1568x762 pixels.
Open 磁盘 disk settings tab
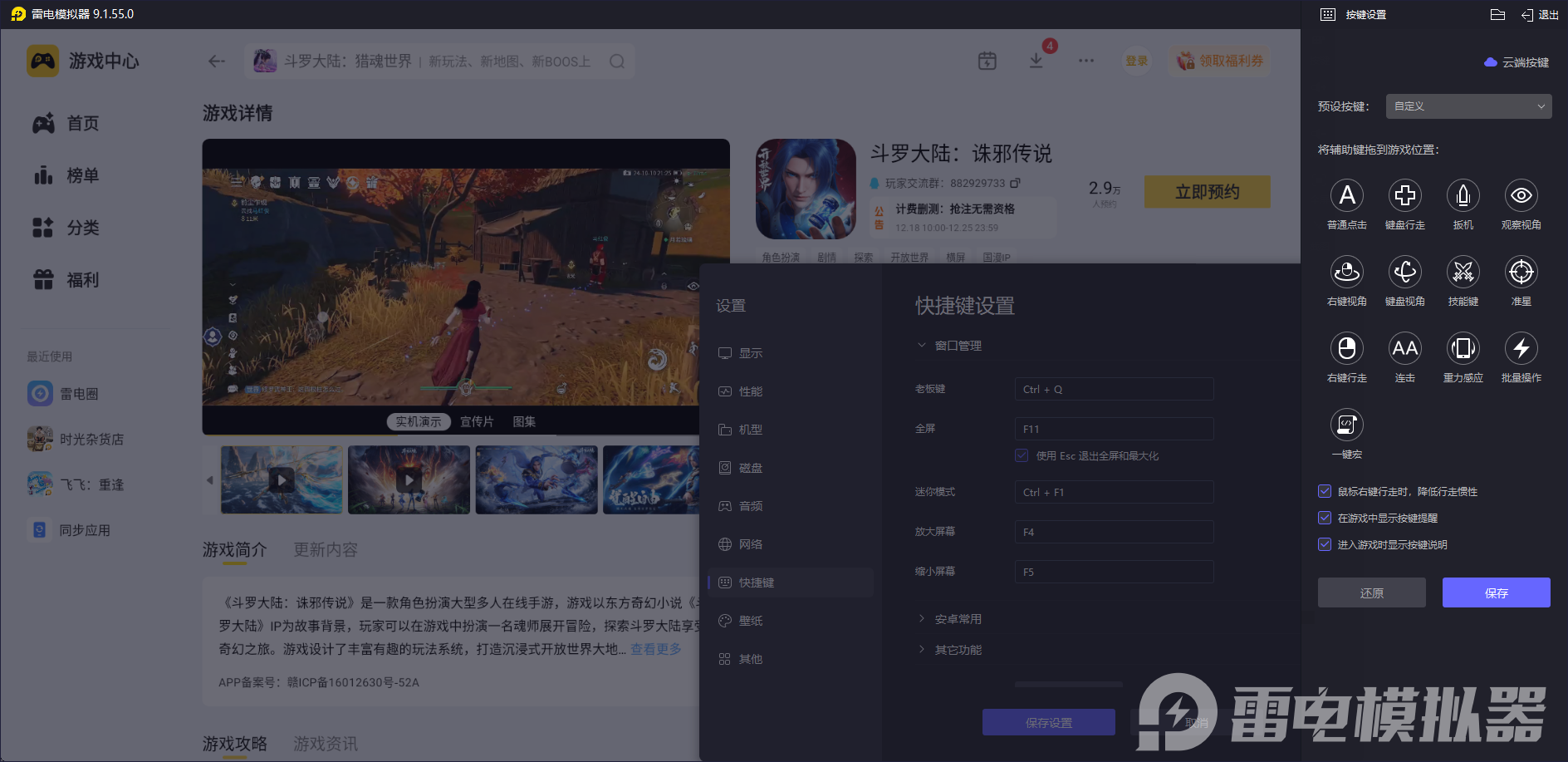(x=791, y=468)
